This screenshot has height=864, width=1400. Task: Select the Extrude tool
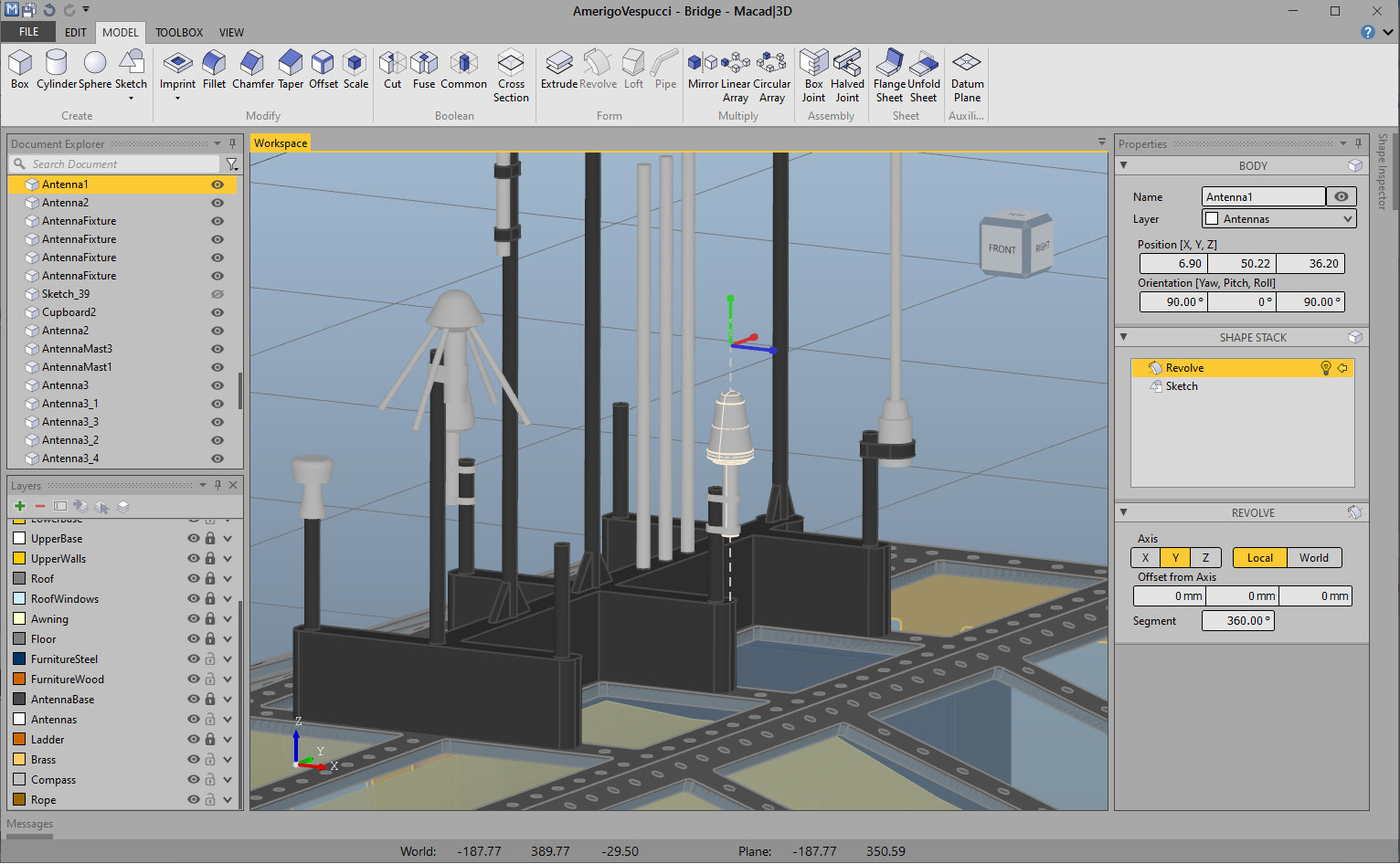(558, 69)
